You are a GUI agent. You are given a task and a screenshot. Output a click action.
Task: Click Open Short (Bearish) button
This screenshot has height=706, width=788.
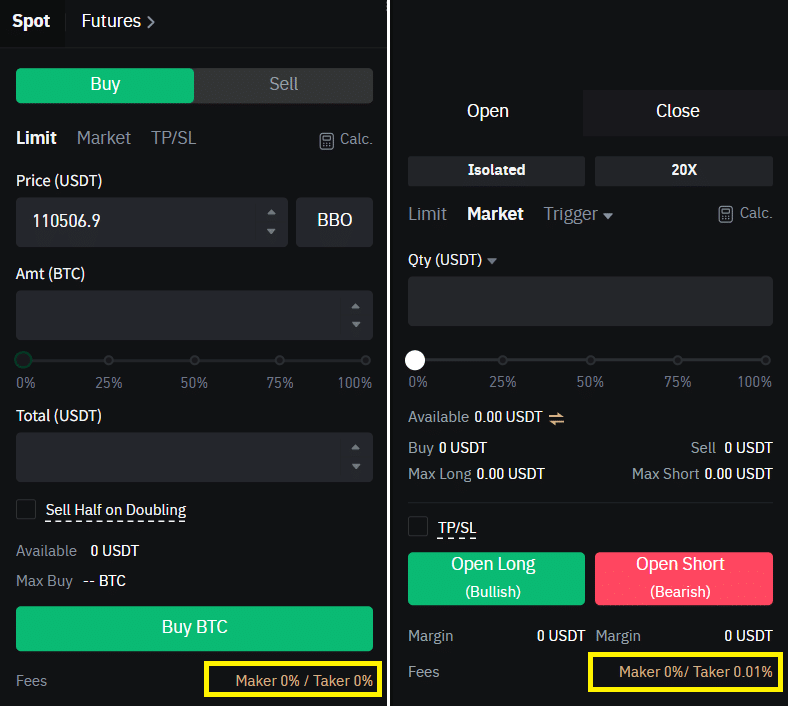[x=684, y=578]
